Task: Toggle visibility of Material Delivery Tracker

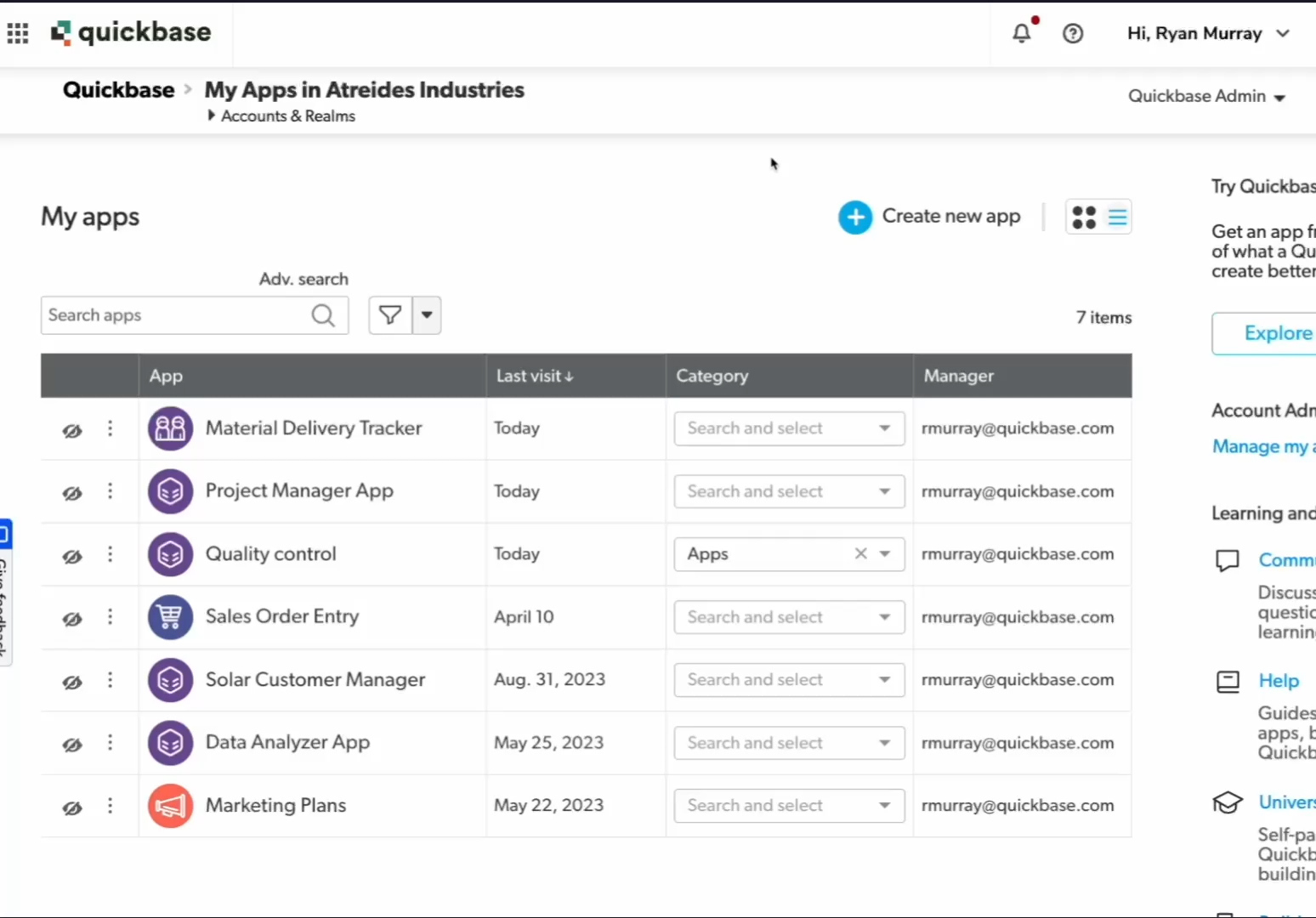Action: 72,430
